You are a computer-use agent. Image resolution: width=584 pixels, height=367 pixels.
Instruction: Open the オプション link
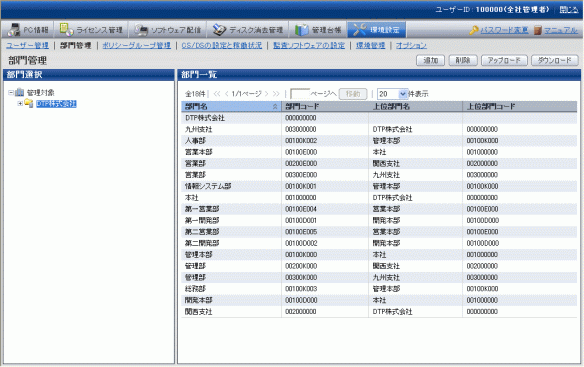pos(411,45)
